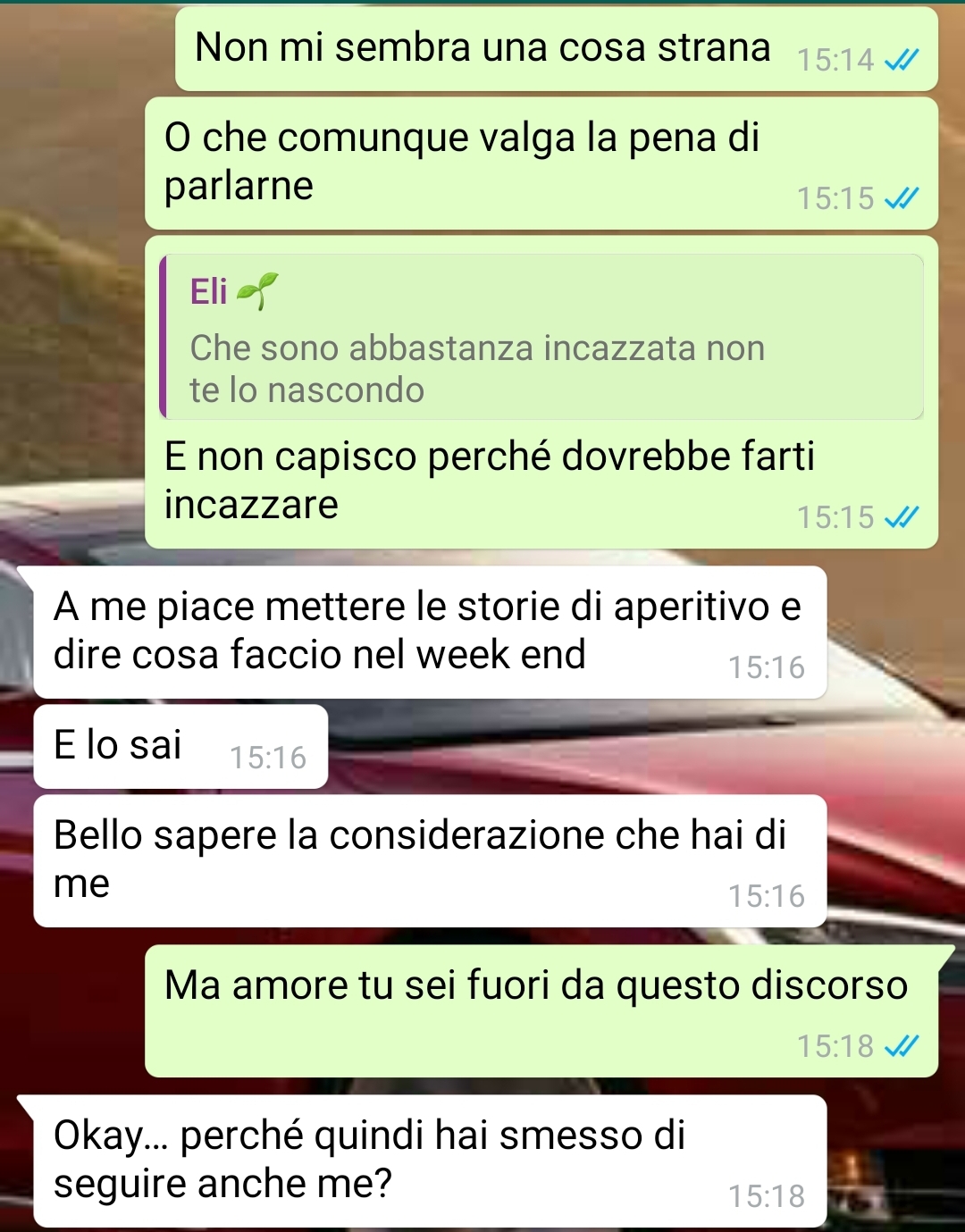The width and height of the screenshot is (965, 1232).
Task: Select message 'Okay... perché quindi hai smesso'
Action: coord(430,1161)
